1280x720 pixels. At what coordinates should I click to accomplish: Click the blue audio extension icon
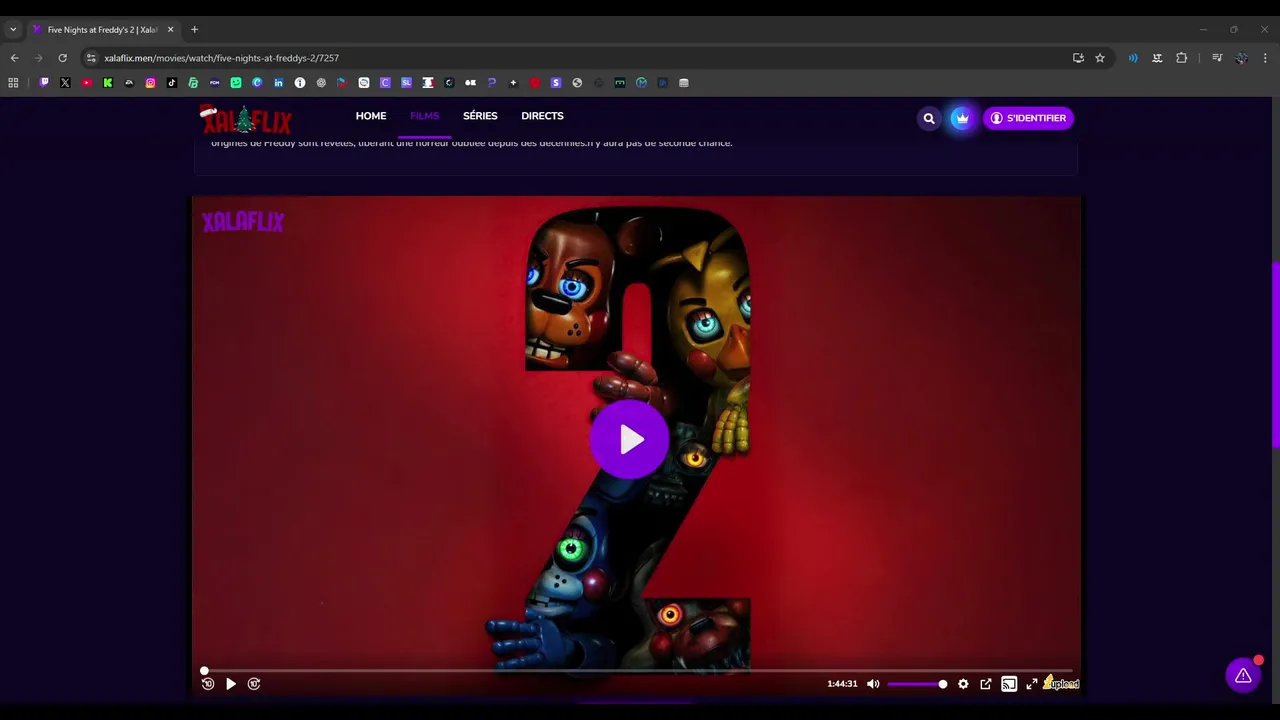click(x=1133, y=58)
